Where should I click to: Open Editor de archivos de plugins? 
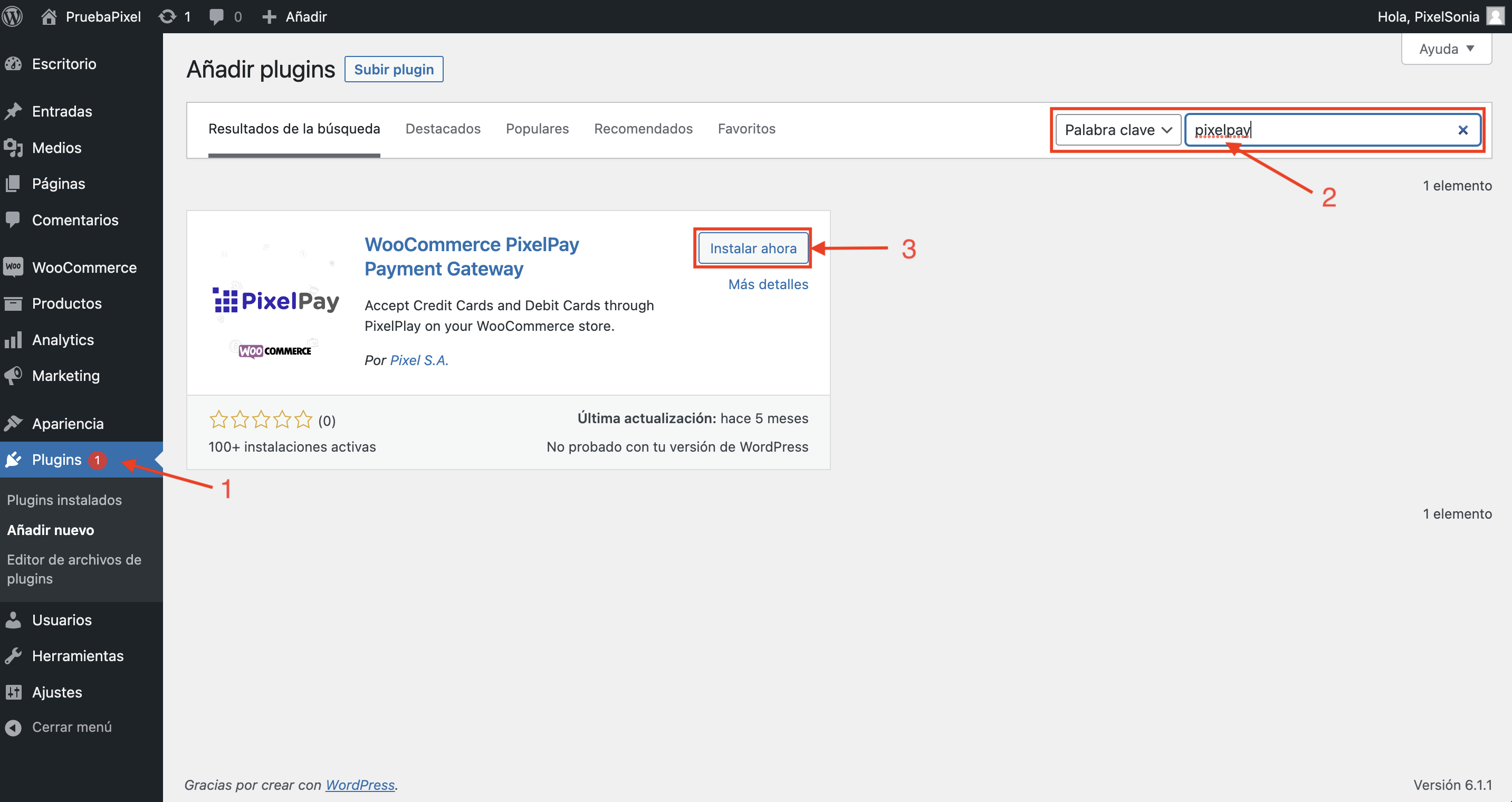pos(74,569)
